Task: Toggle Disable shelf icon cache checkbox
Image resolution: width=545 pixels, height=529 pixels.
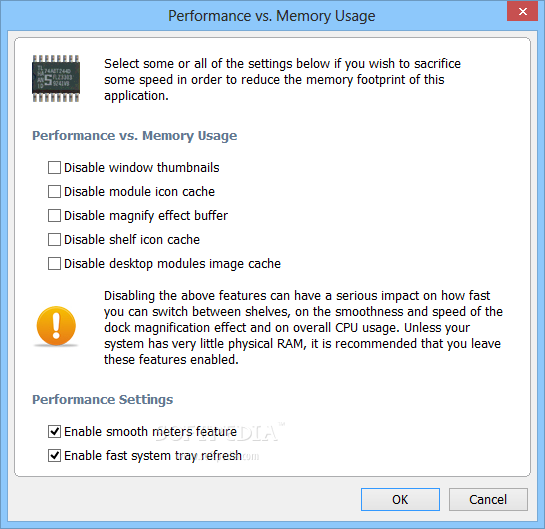Action: point(54,239)
